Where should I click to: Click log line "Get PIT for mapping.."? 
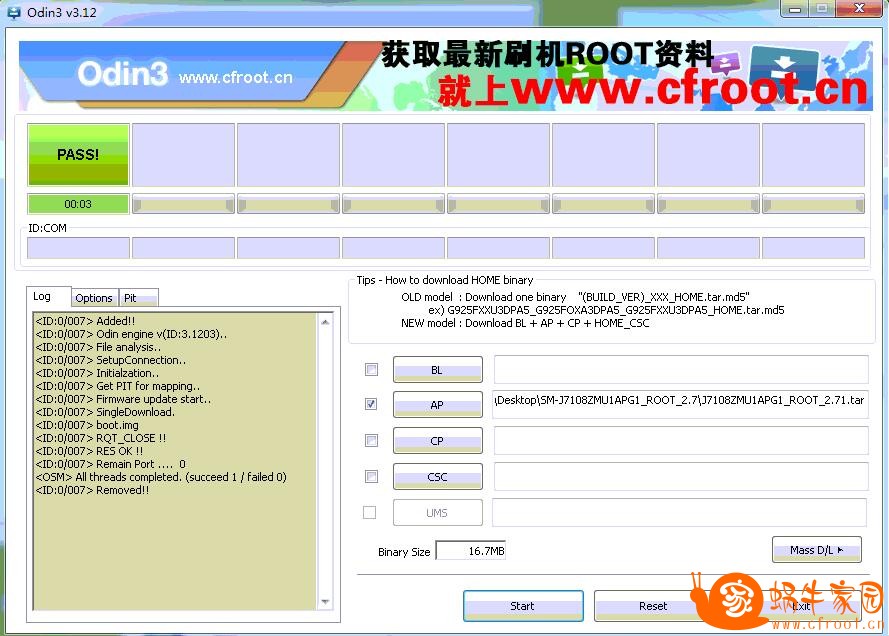(x=118, y=386)
